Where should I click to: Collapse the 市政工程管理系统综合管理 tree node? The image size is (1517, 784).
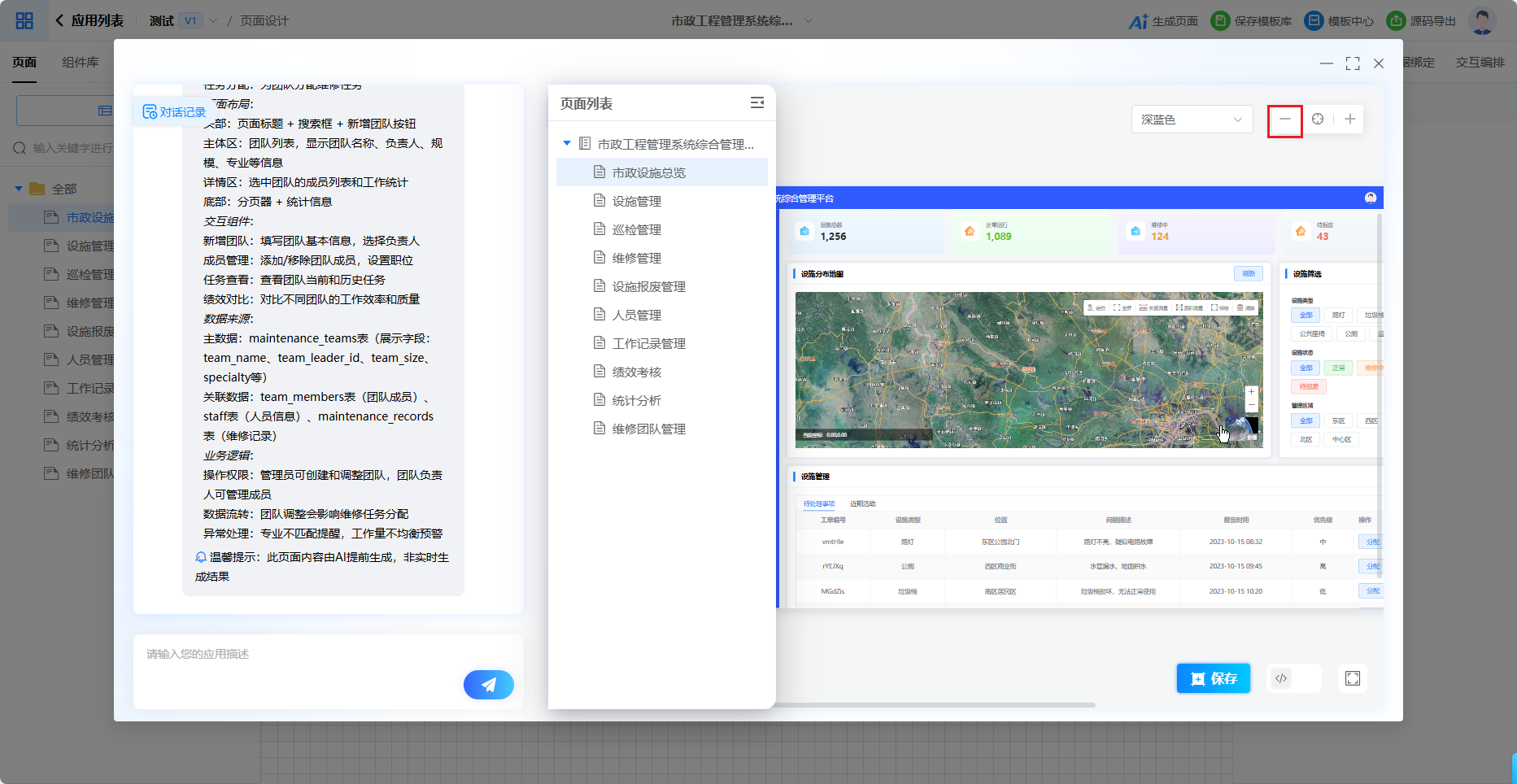click(x=567, y=144)
